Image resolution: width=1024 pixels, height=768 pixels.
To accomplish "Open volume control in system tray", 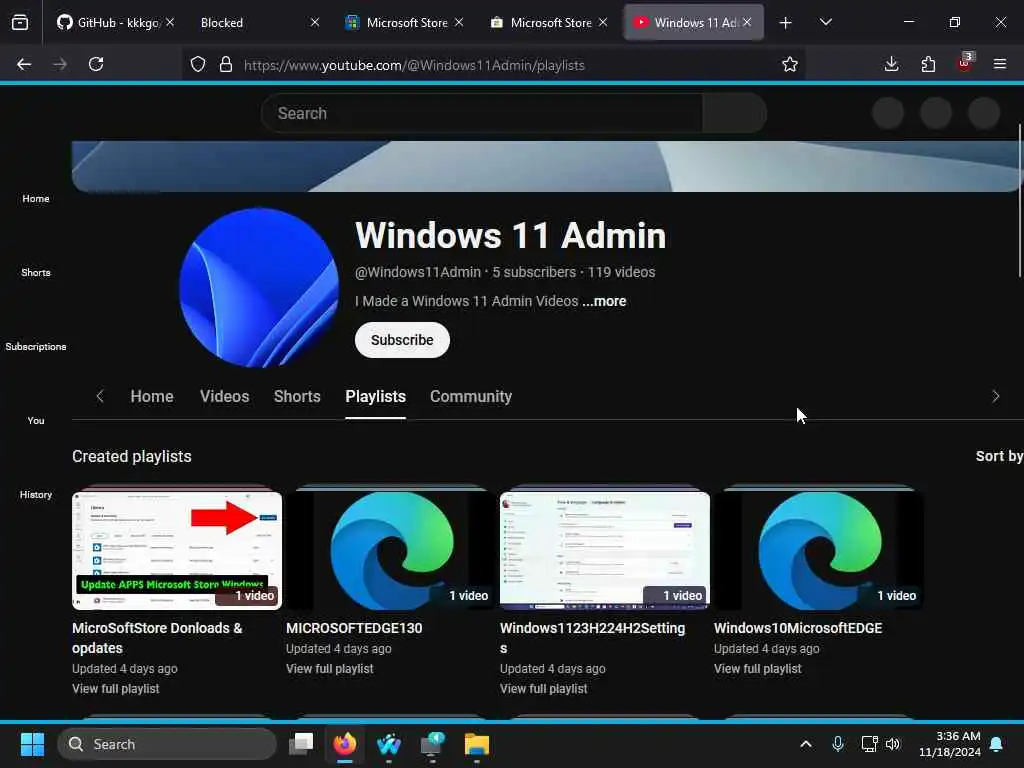I will pyautogui.click(x=893, y=744).
